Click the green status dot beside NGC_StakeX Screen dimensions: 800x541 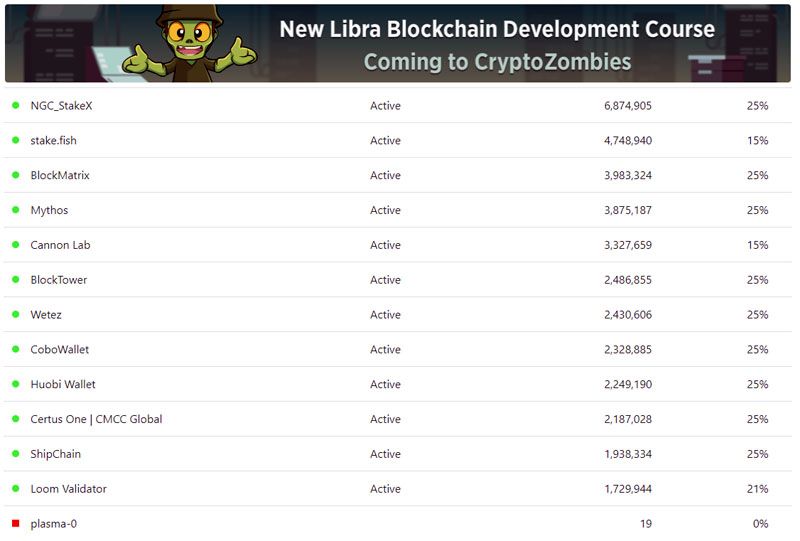[16, 105]
